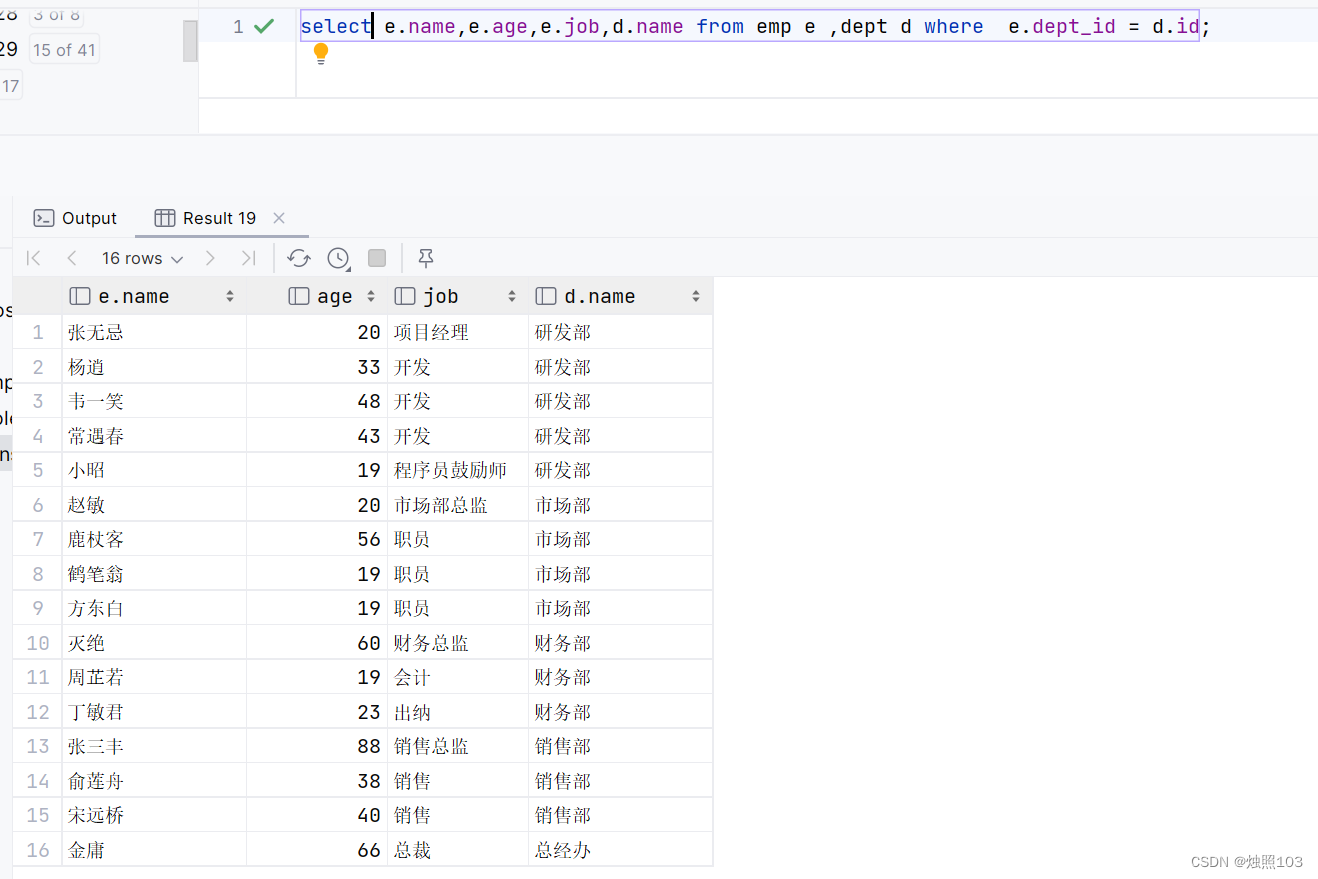
Task: Select age cell '33'
Action: (317, 367)
